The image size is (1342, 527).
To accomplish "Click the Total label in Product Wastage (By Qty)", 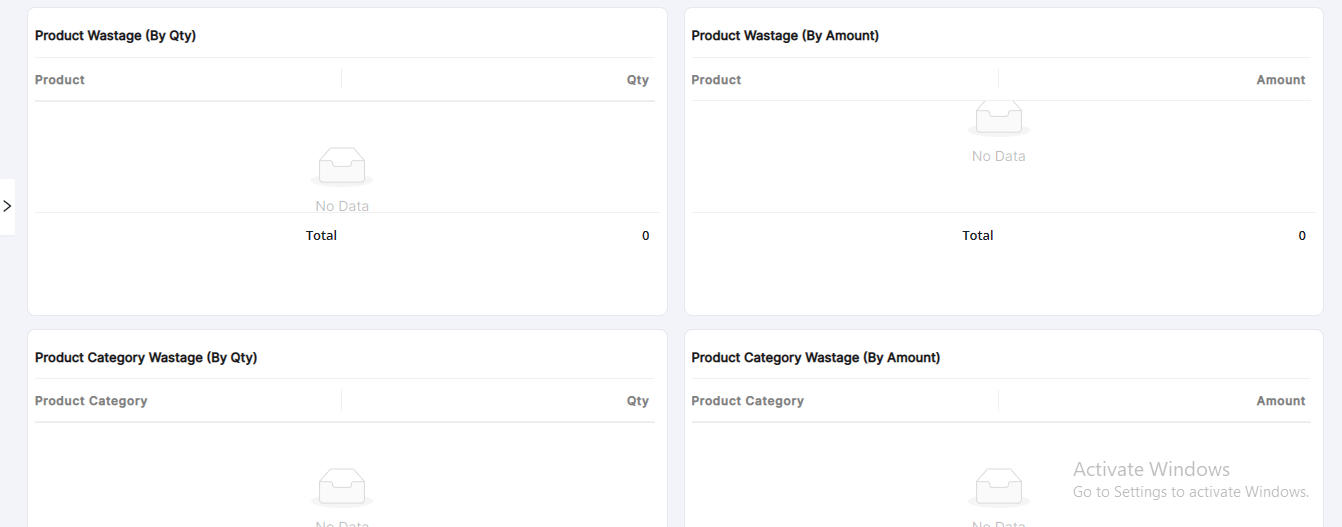I will click(x=321, y=236).
